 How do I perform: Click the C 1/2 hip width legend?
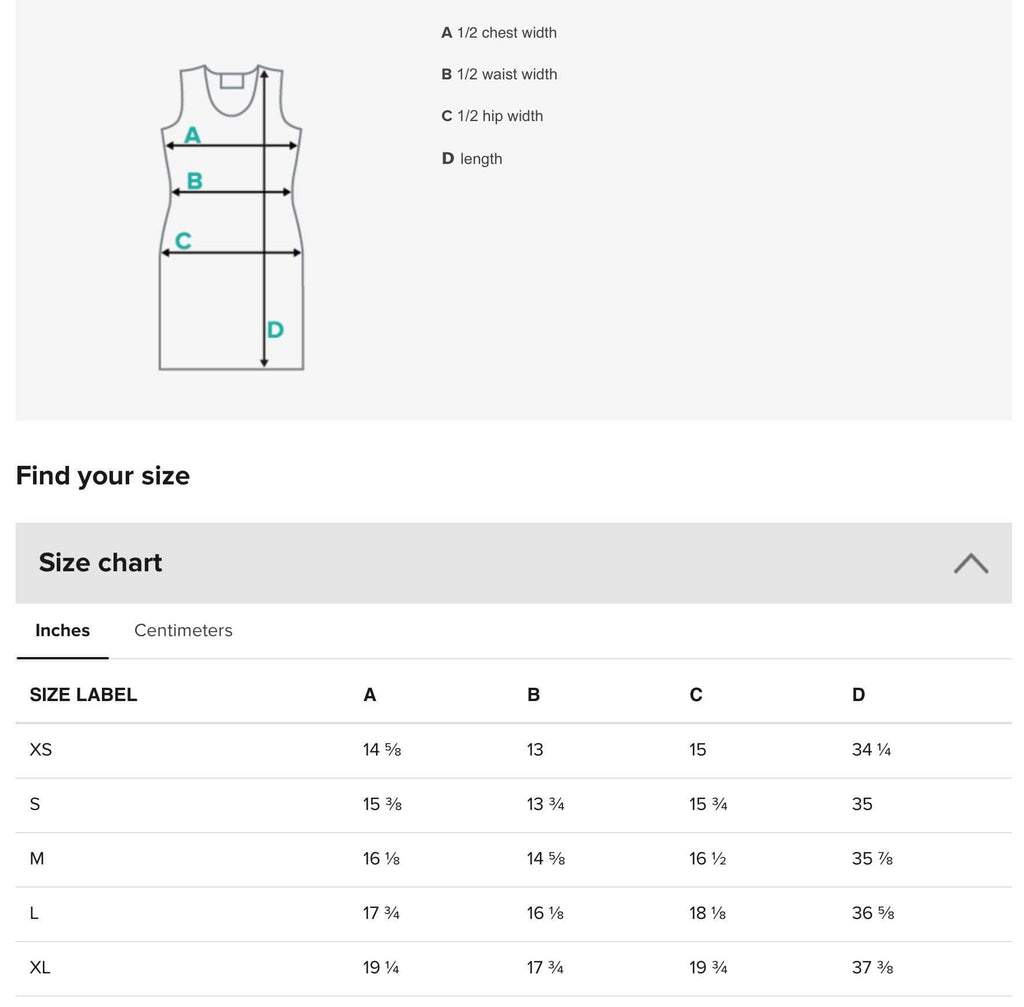pos(492,116)
